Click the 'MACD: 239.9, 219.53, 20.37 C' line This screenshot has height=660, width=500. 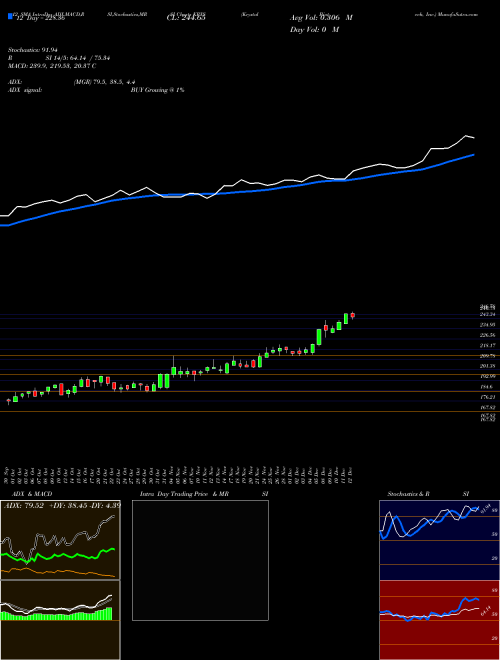click(52, 66)
